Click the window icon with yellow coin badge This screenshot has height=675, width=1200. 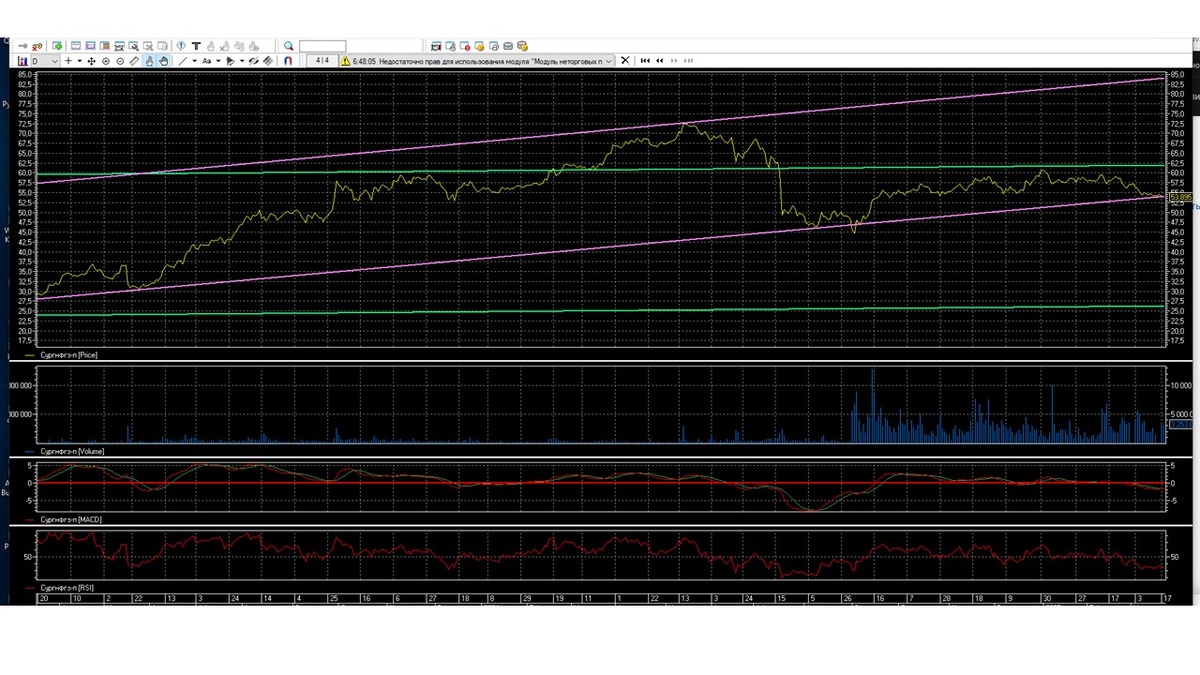[479, 46]
